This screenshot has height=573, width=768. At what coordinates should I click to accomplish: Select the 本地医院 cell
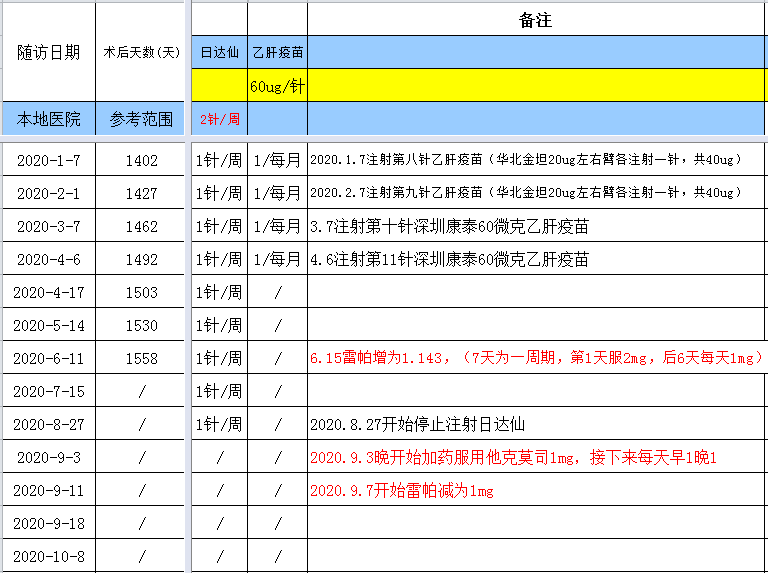[x=48, y=119]
